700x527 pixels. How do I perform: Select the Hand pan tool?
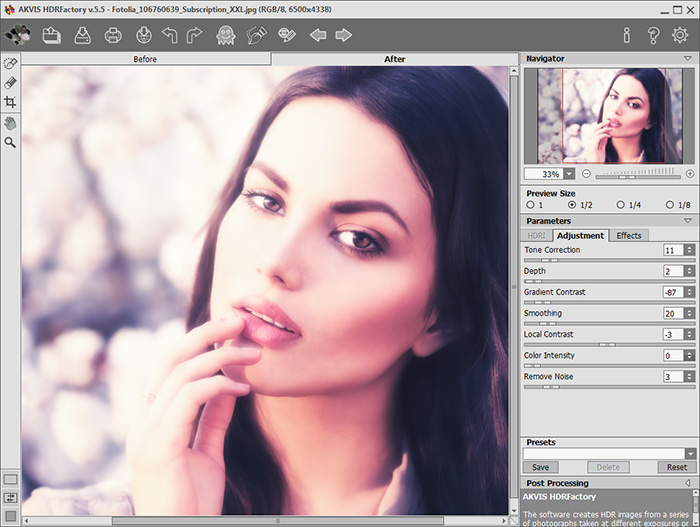coord(11,123)
